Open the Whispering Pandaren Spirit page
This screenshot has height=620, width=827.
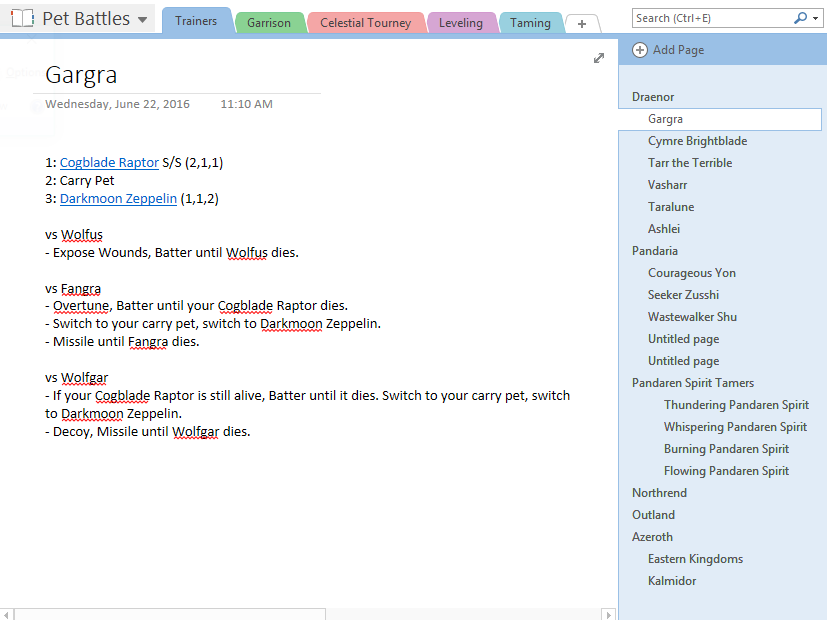tap(735, 427)
